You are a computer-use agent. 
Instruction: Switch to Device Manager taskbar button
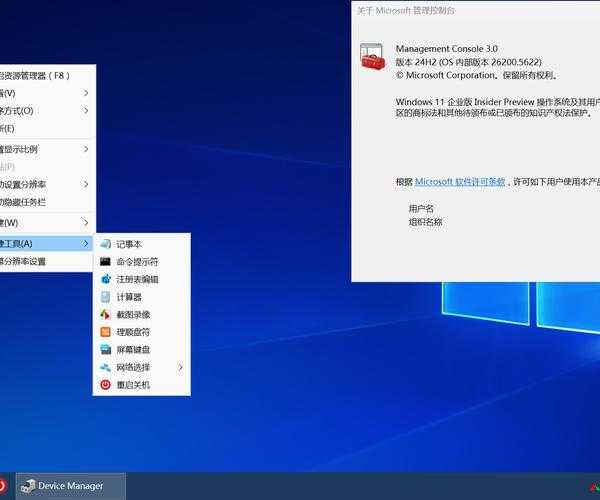pos(71,486)
